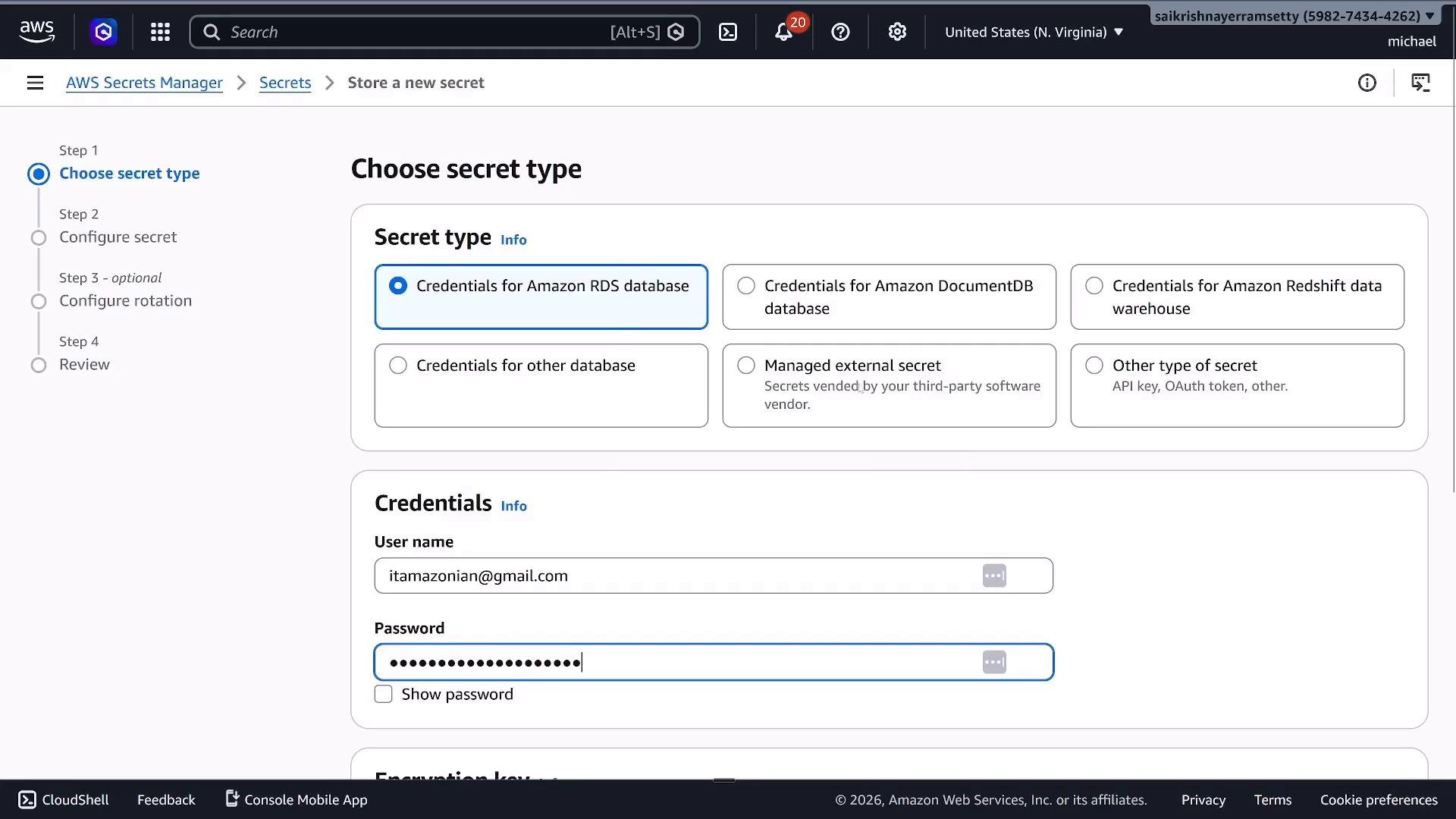This screenshot has width=1456, height=819.
Task: Open Console Mobile App link in footer
Action: pyautogui.click(x=297, y=800)
